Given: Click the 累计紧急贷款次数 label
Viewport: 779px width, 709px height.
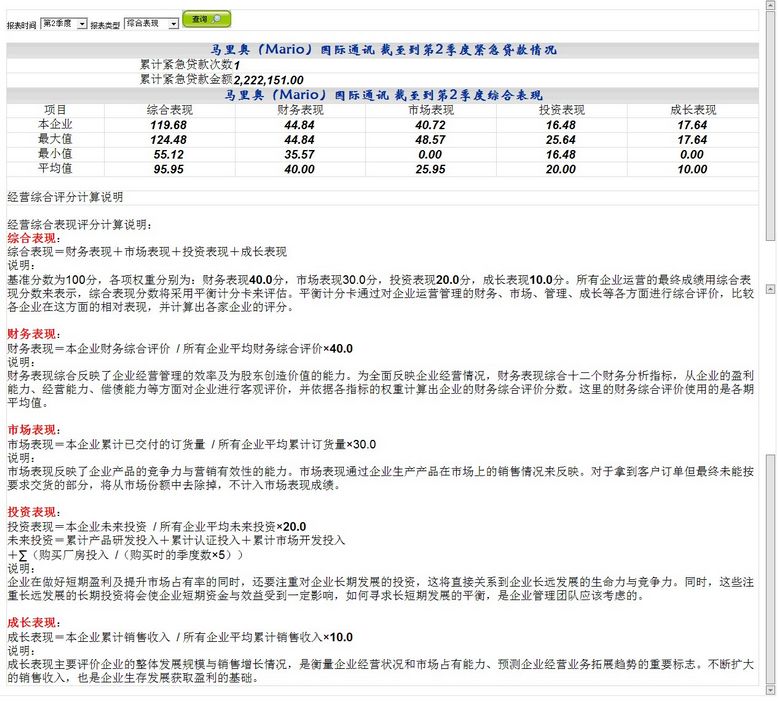Looking at the screenshot, I should 186,65.
